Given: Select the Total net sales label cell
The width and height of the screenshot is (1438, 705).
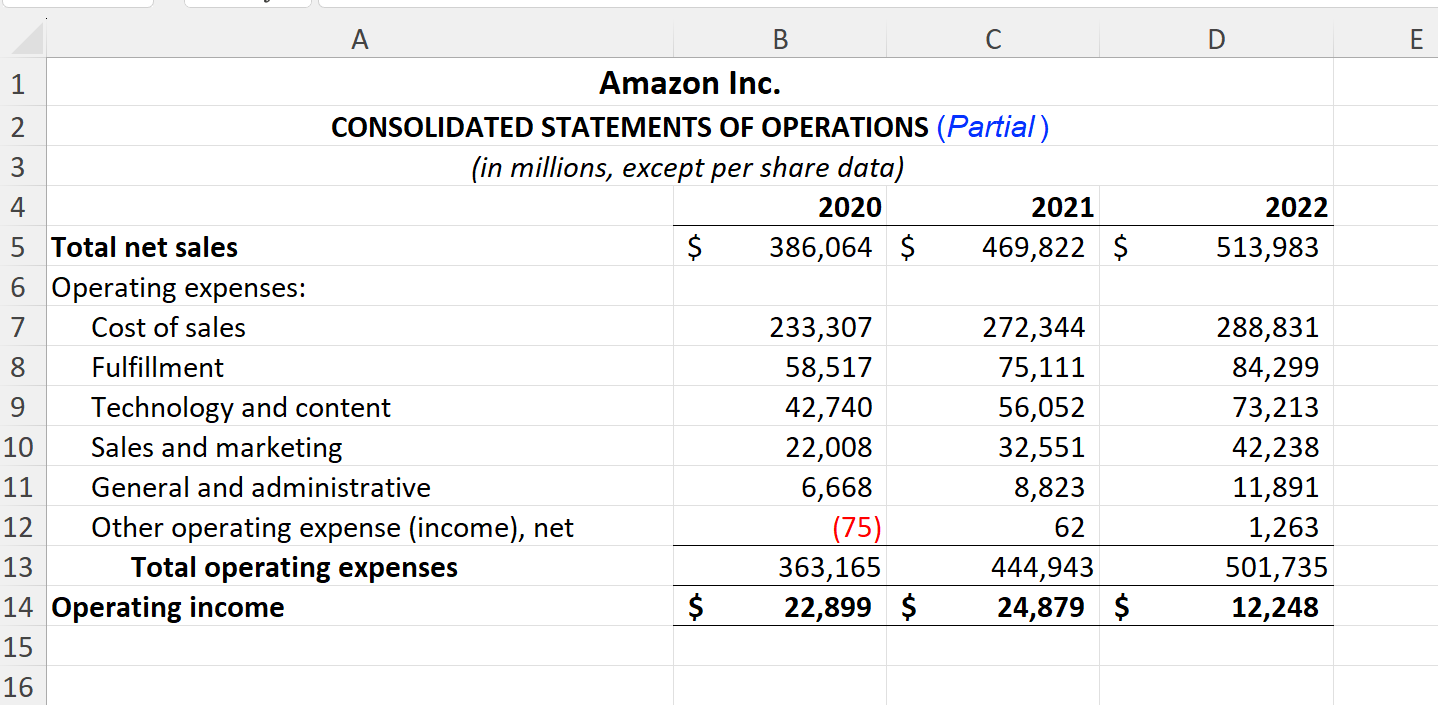Looking at the screenshot, I should 360,247.
